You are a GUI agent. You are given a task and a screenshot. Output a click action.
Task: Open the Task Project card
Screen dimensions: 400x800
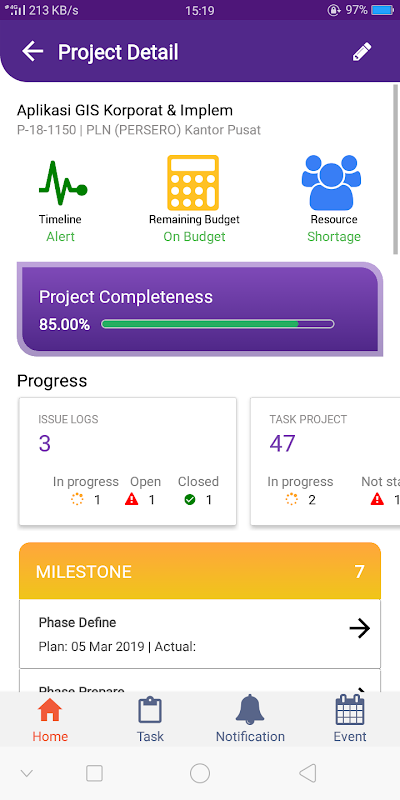[325, 461]
